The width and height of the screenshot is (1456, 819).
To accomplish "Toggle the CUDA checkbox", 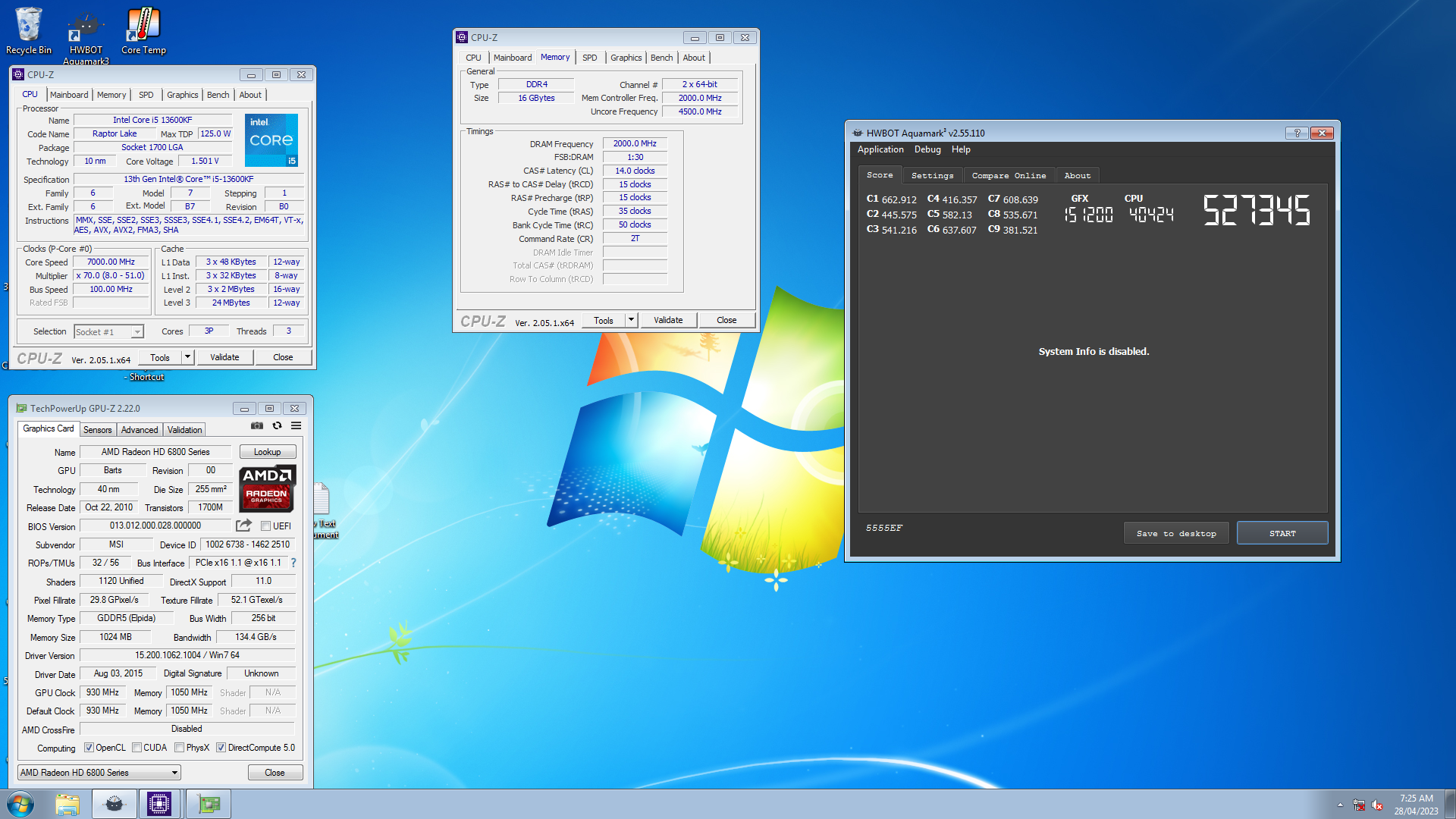I will 137,748.
